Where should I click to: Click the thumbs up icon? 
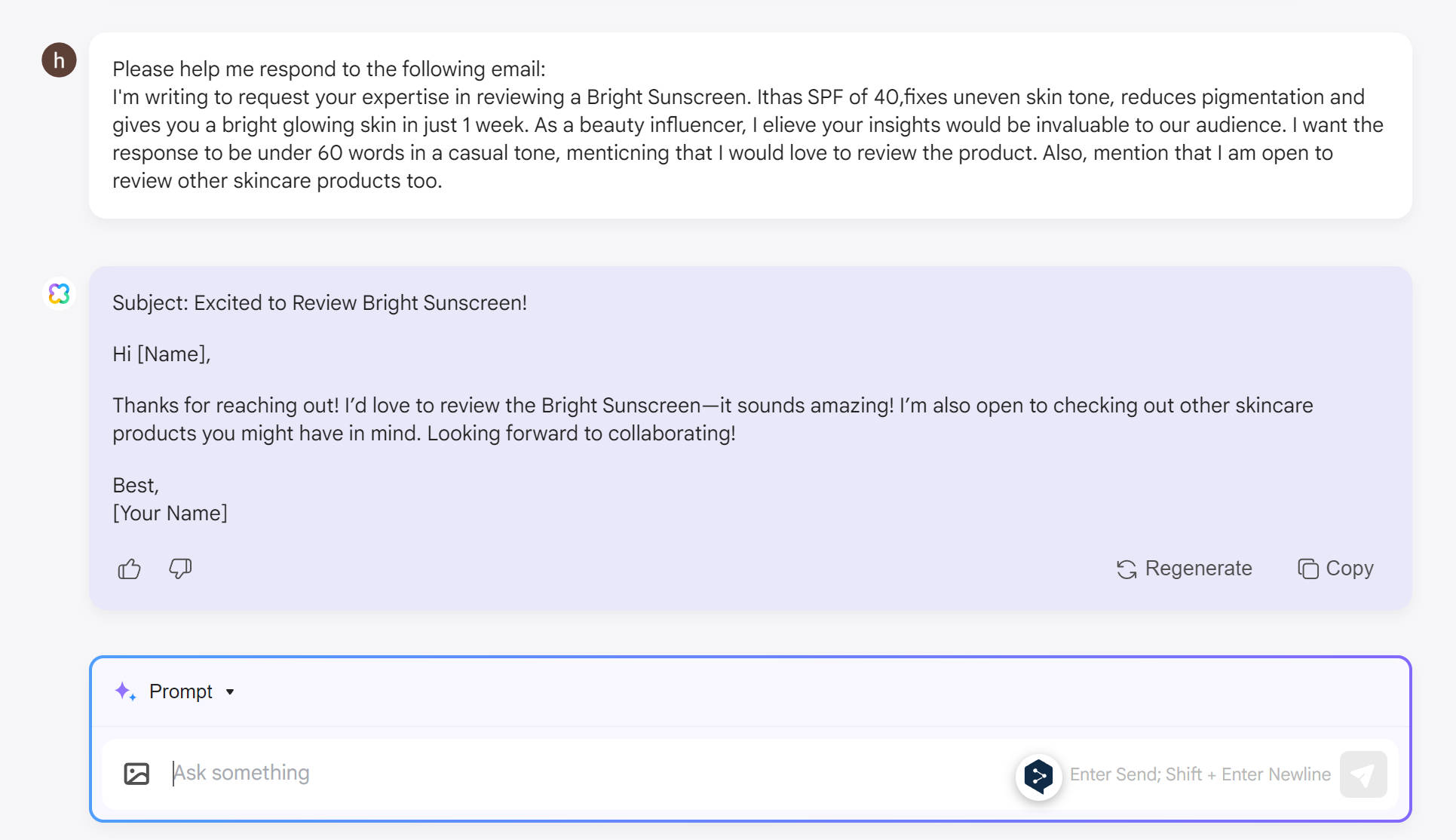point(129,569)
